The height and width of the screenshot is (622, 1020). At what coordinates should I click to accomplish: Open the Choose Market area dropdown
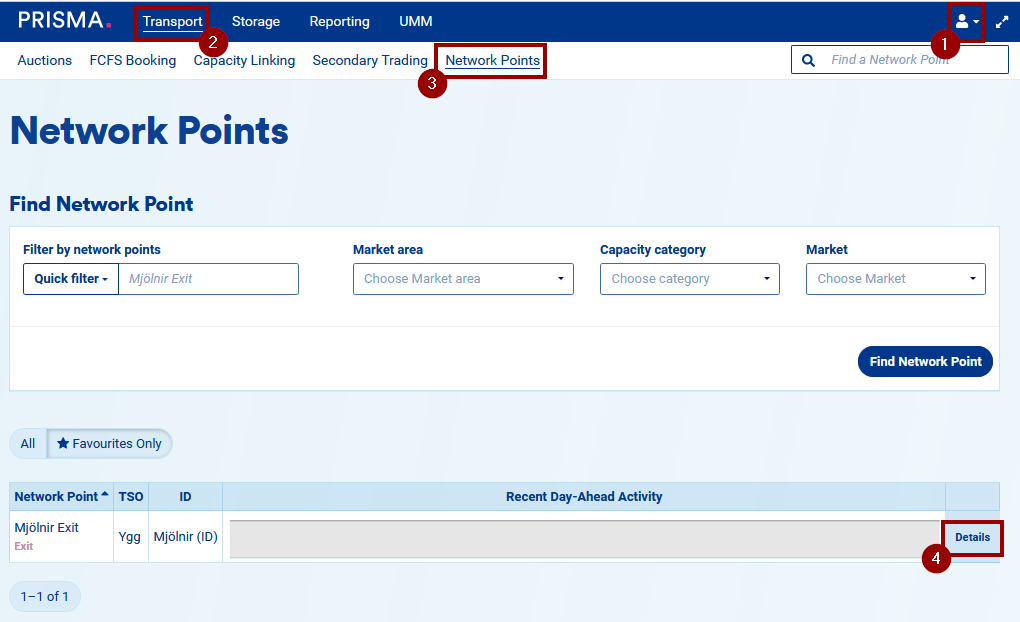click(462, 278)
